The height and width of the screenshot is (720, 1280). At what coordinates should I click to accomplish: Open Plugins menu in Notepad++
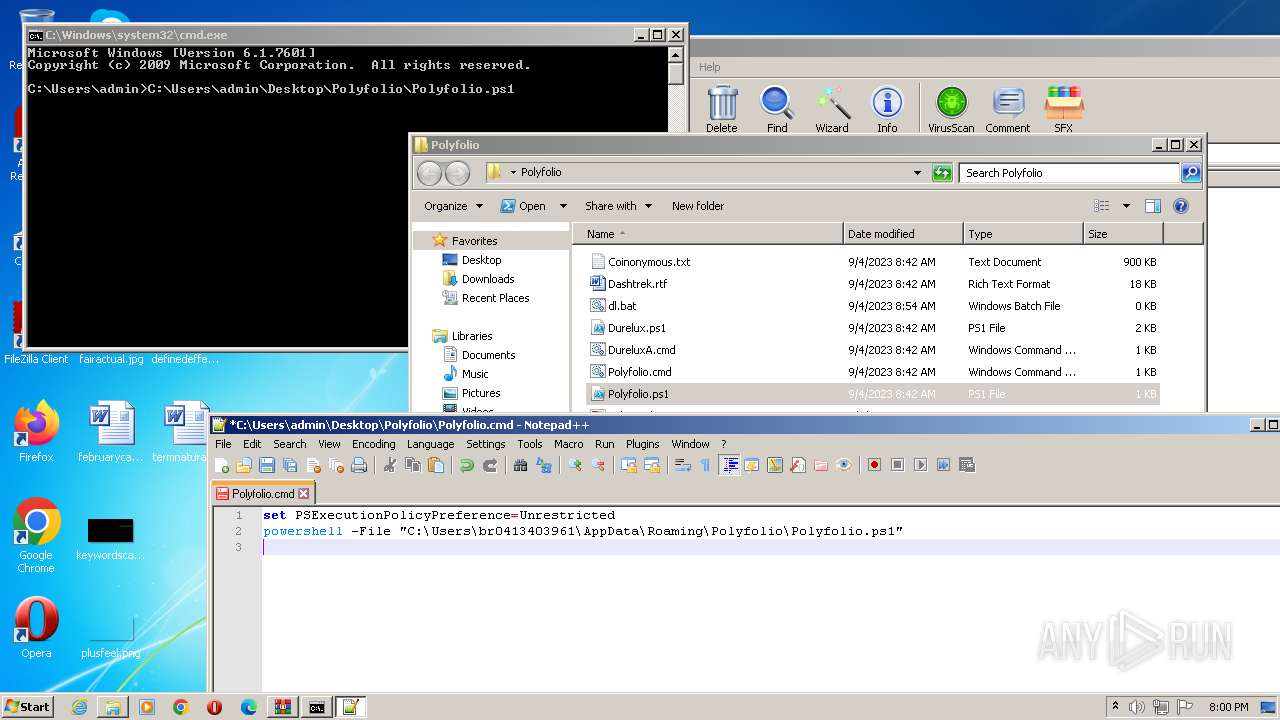coord(643,444)
